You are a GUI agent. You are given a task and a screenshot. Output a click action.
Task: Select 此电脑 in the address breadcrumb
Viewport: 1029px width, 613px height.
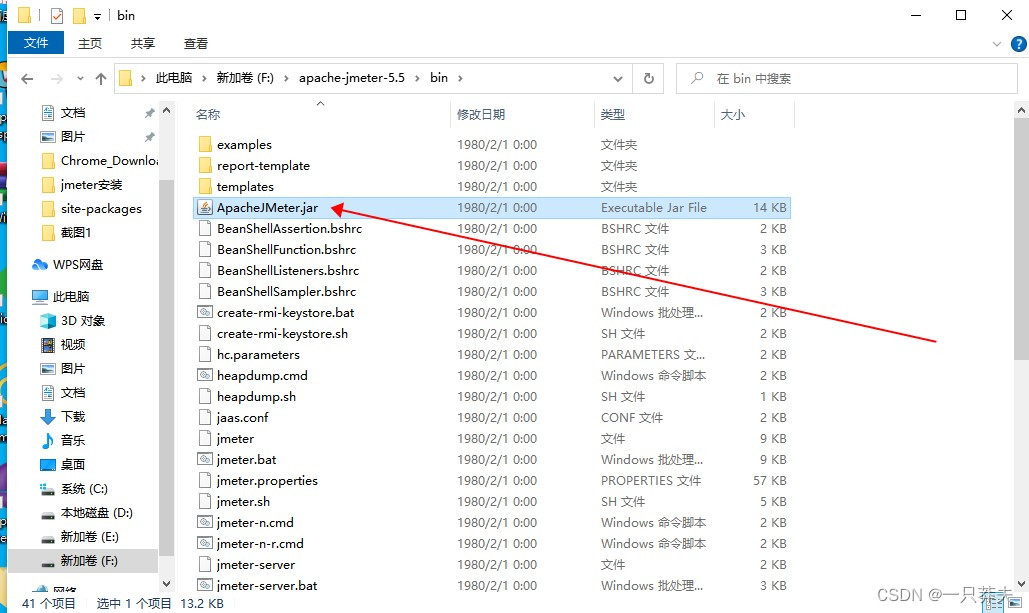point(174,78)
